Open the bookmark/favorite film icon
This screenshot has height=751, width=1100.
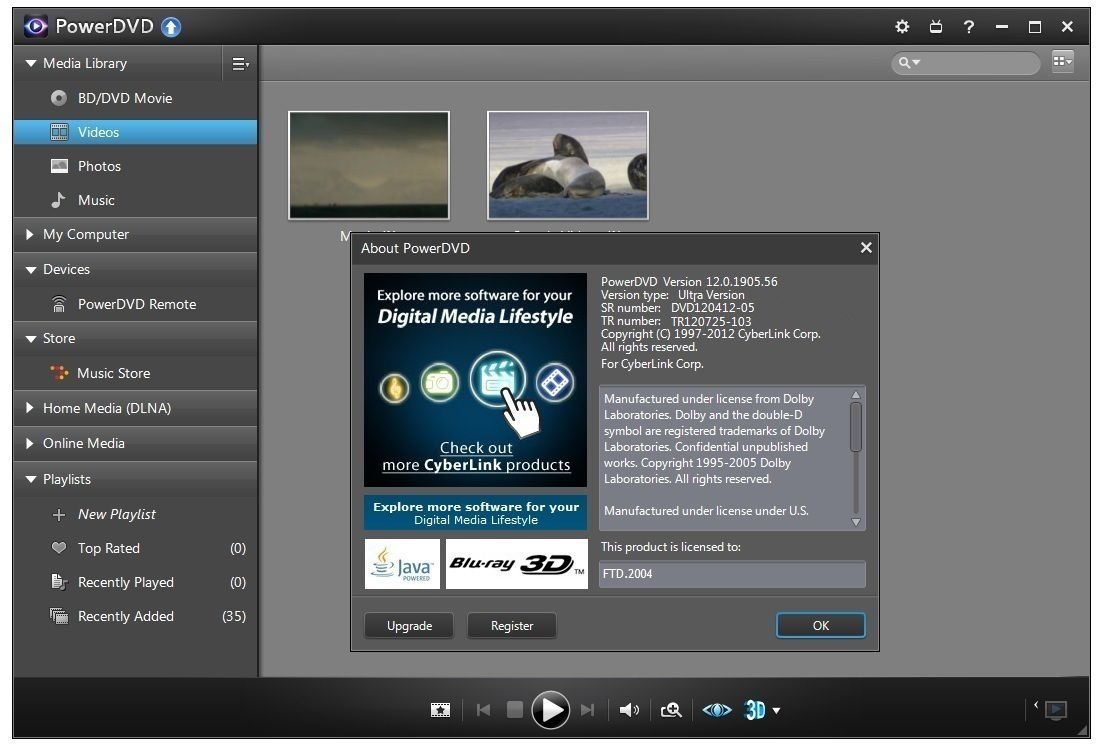(441, 710)
